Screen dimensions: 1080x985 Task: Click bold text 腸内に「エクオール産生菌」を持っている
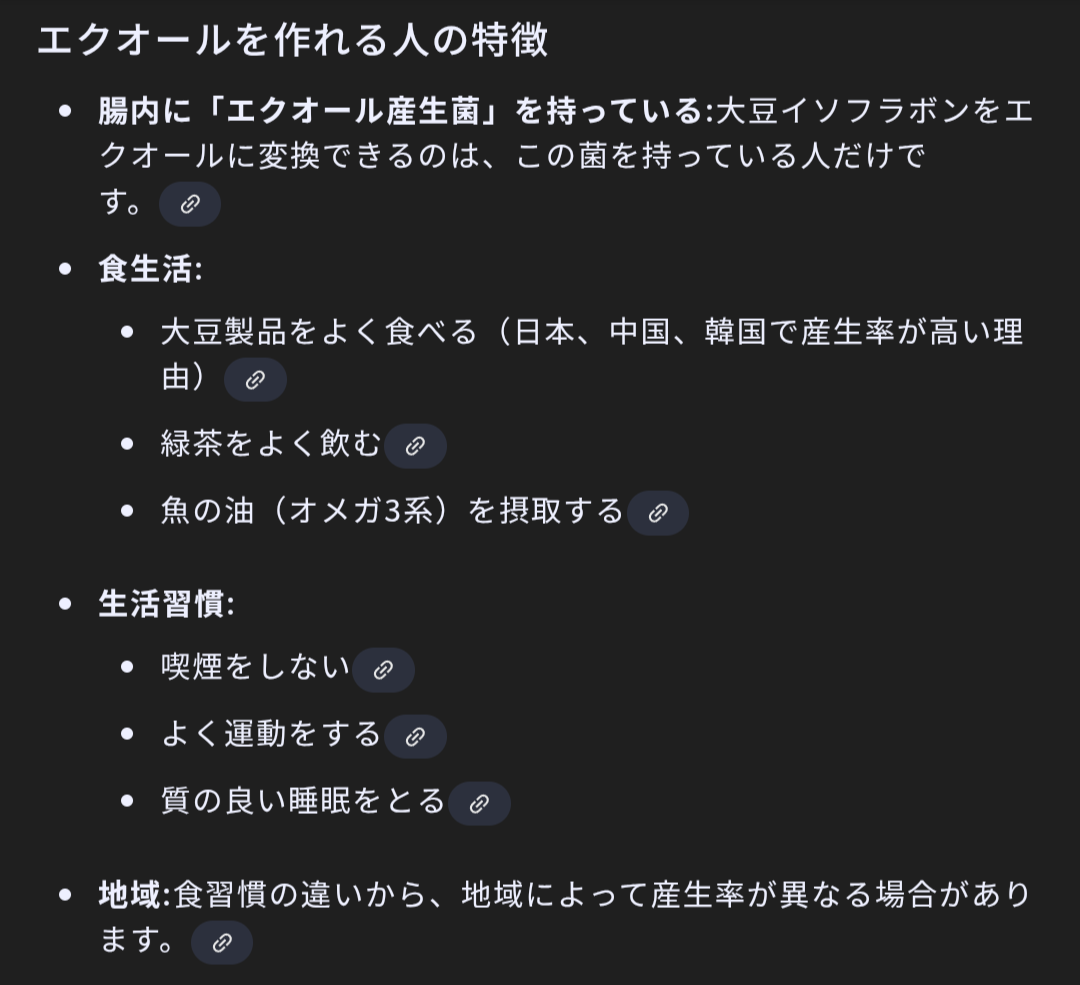(400, 111)
